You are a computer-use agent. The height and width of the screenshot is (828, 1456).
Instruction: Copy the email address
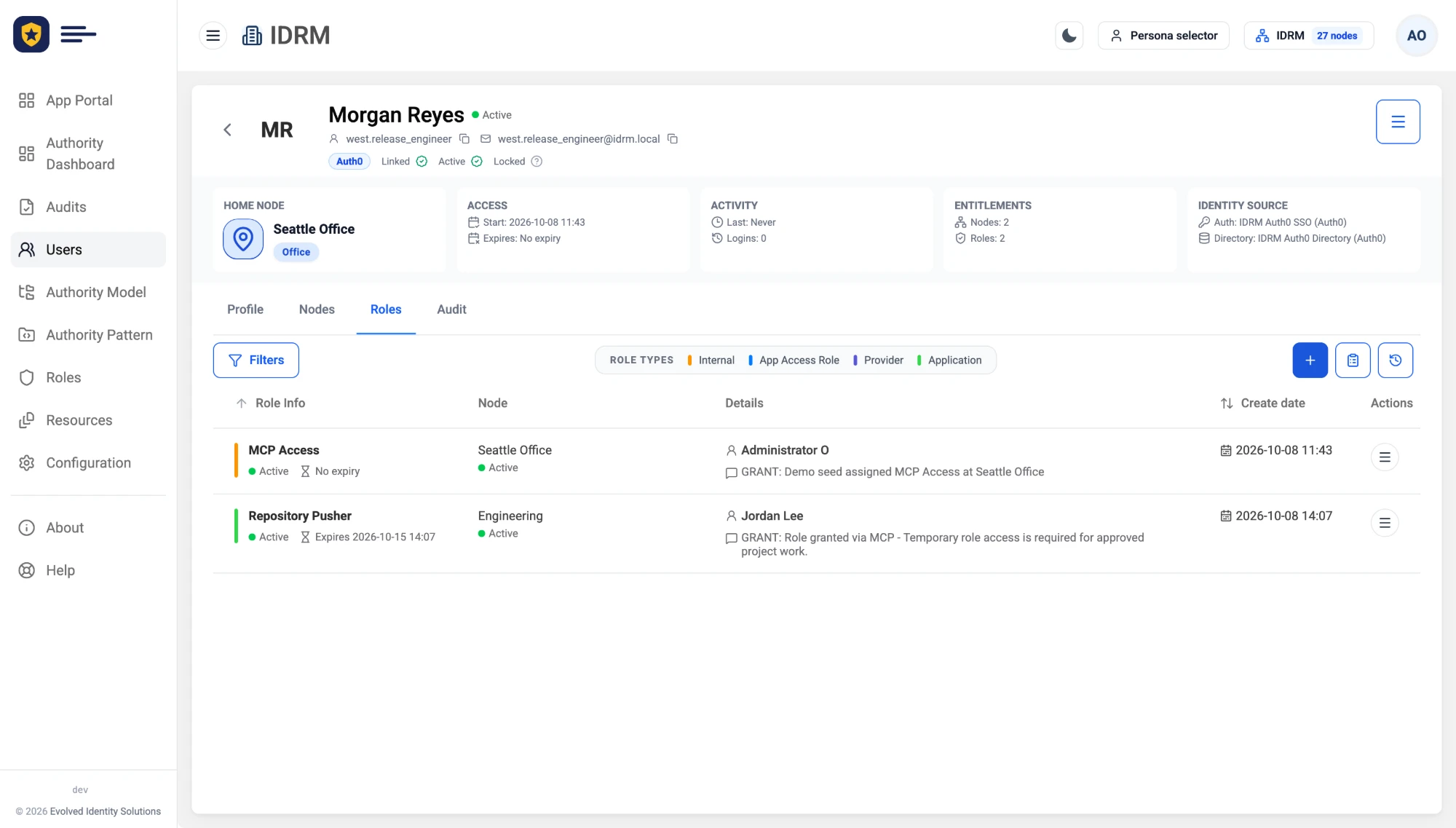(x=673, y=139)
